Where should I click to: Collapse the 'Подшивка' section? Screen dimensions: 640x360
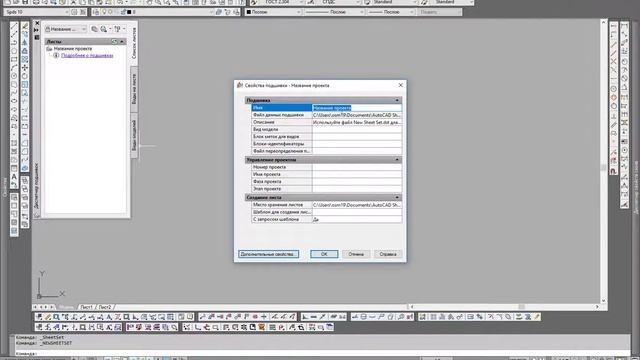[397, 100]
